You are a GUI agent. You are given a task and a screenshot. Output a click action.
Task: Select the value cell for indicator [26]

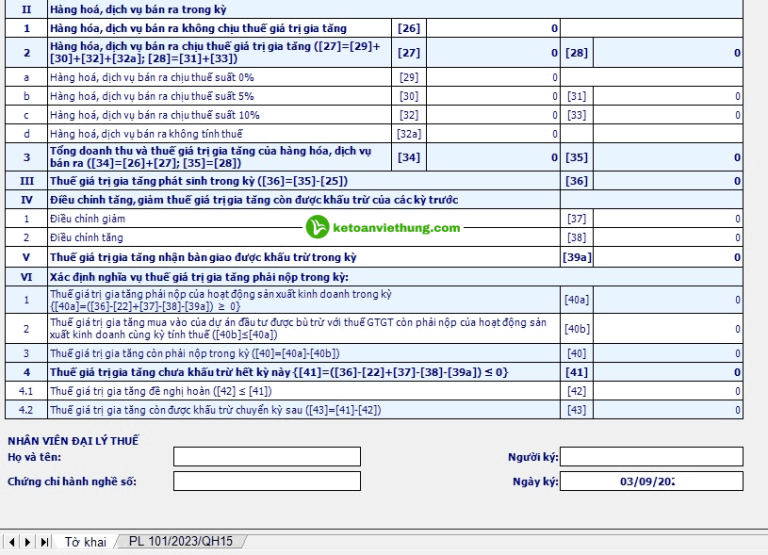point(494,28)
